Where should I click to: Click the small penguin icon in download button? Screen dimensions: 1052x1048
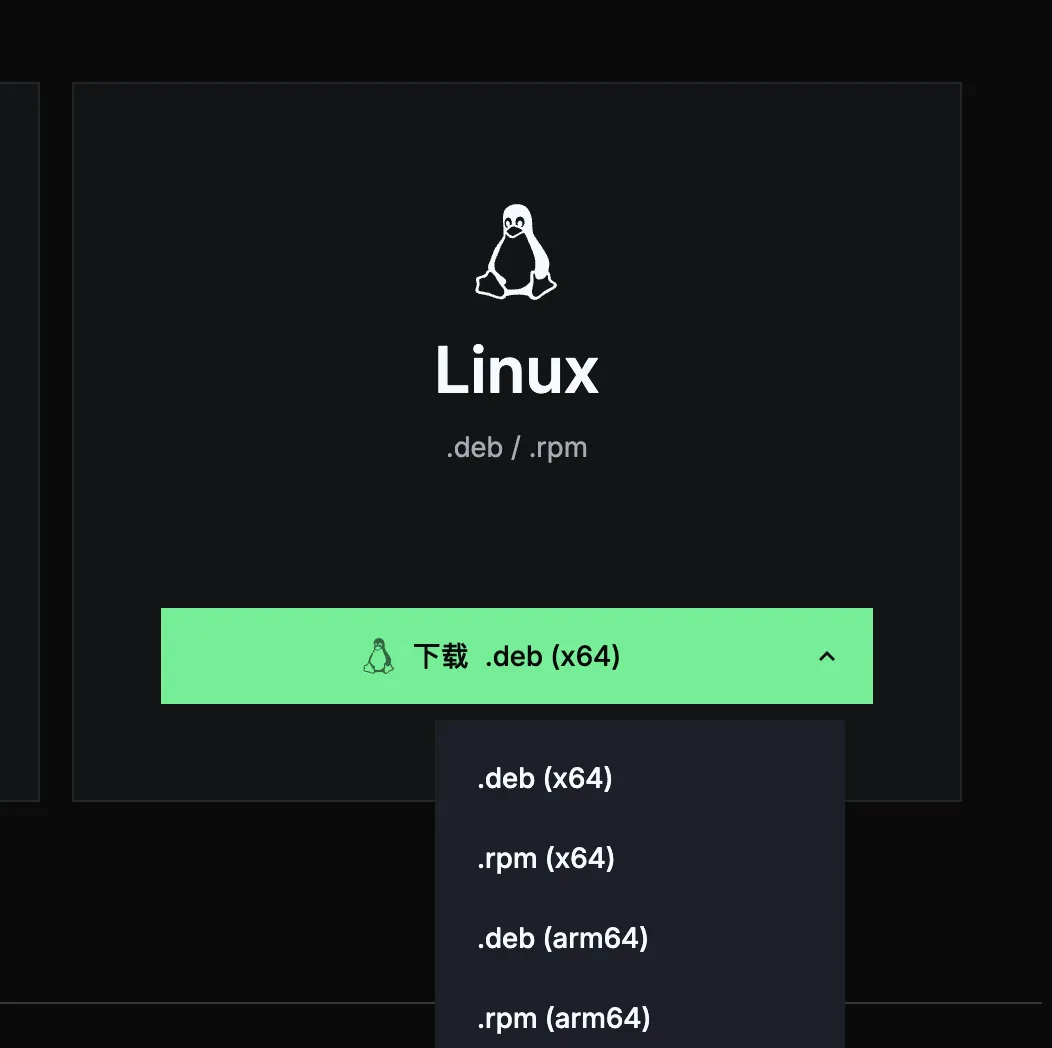(378, 656)
